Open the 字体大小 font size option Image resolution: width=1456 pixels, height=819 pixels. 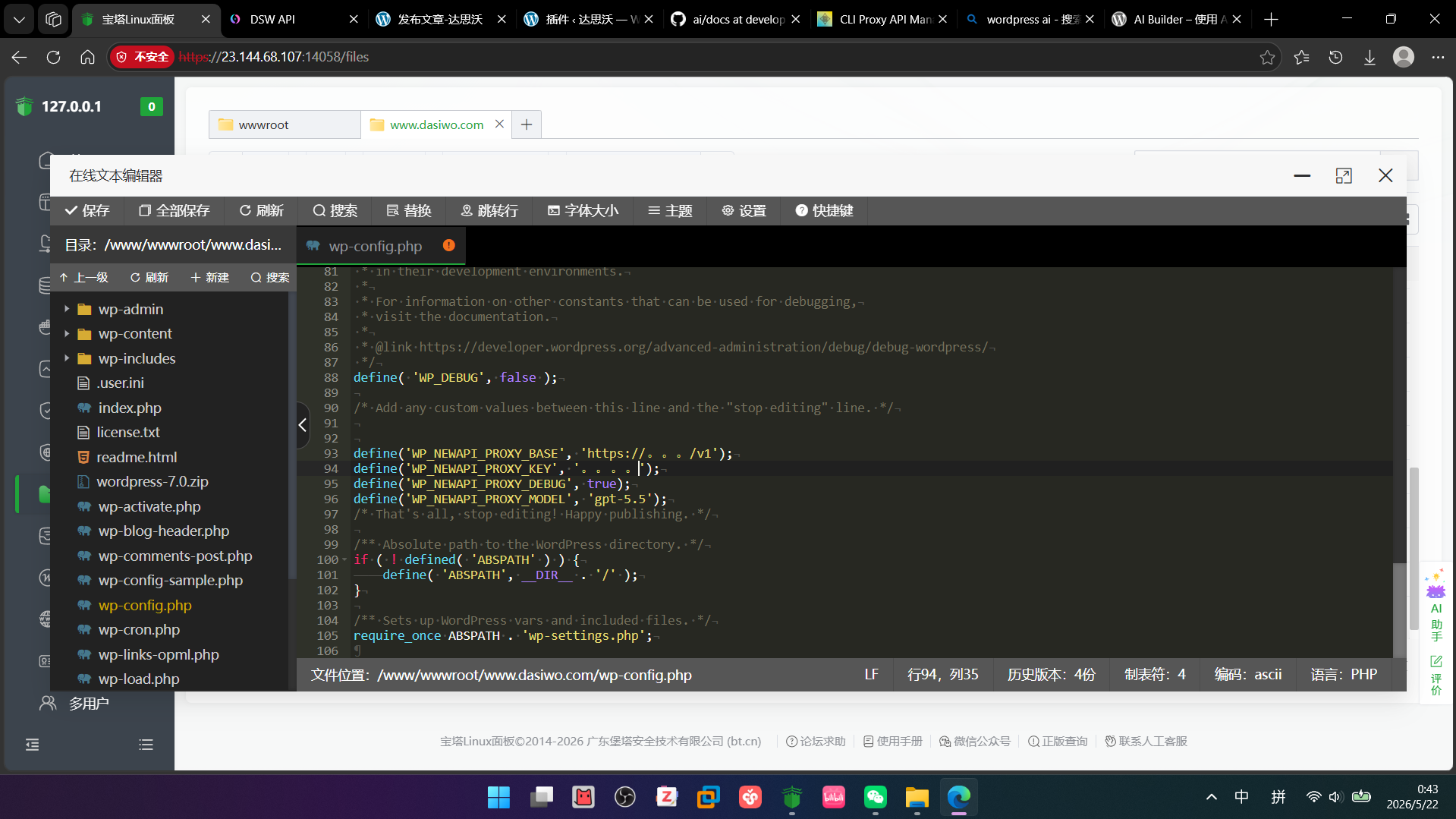tap(583, 210)
